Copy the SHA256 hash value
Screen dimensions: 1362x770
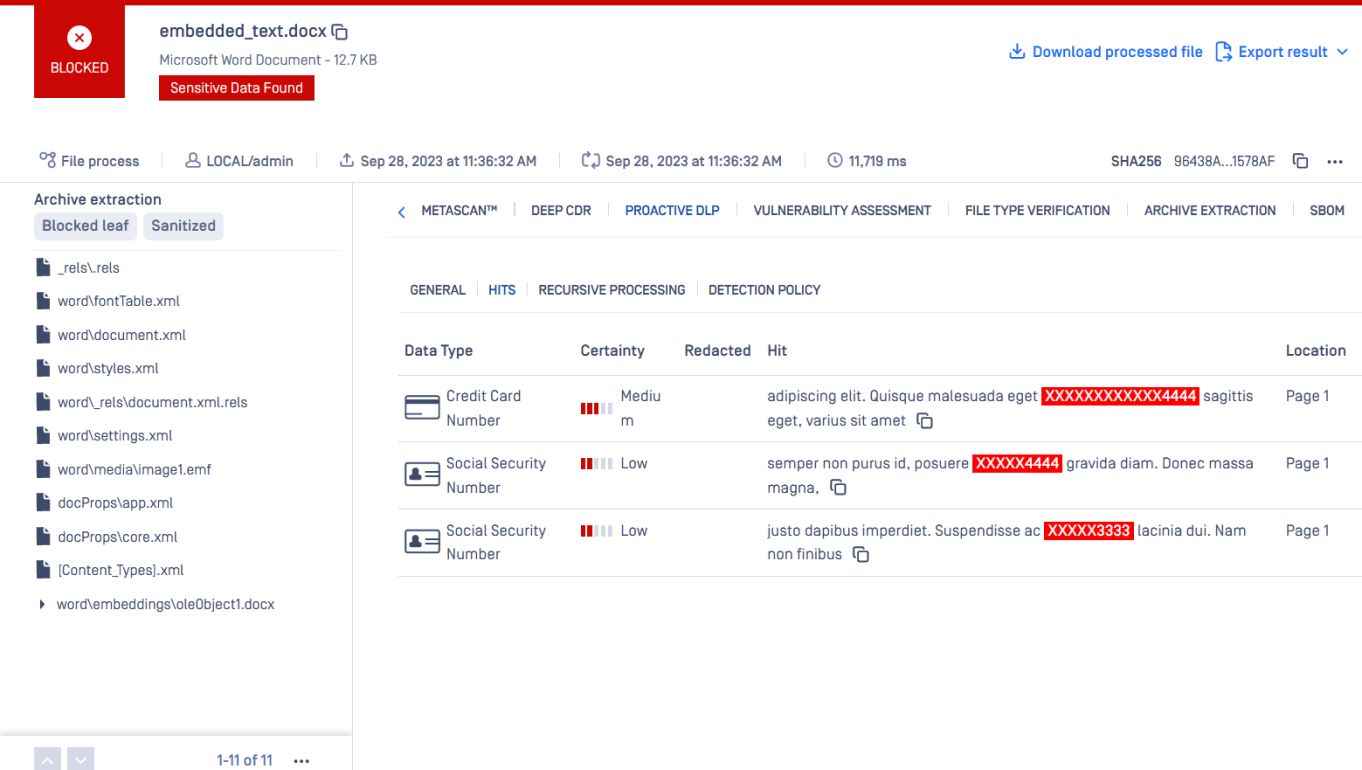coord(1300,161)
